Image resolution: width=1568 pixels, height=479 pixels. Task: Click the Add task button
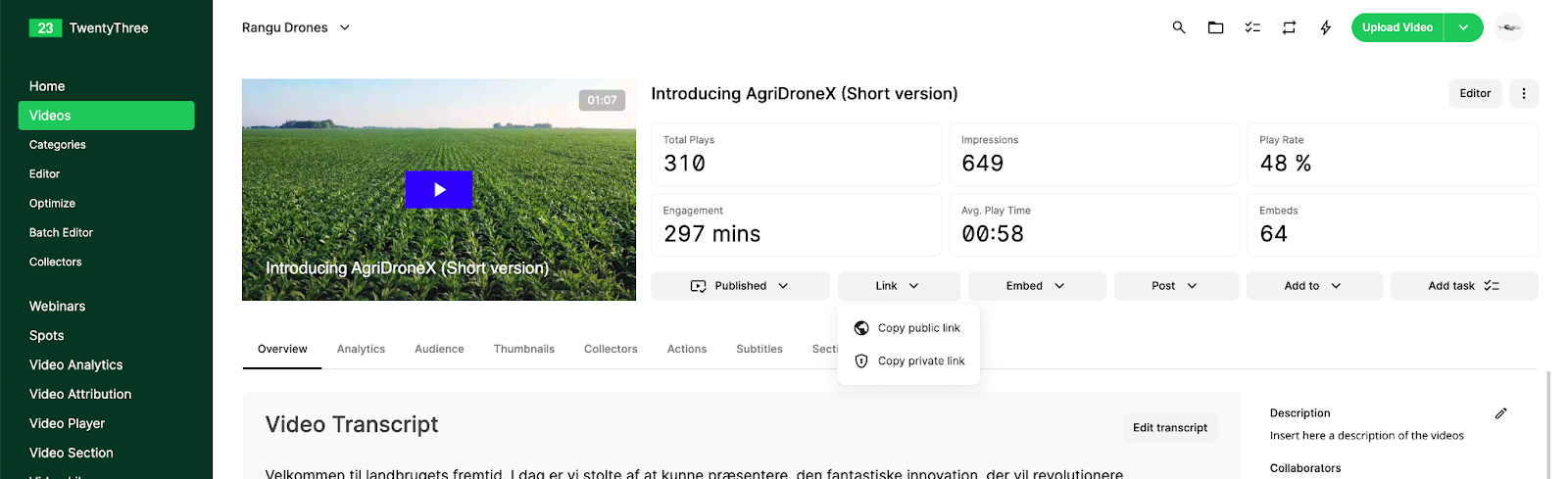pos(1464,286)
